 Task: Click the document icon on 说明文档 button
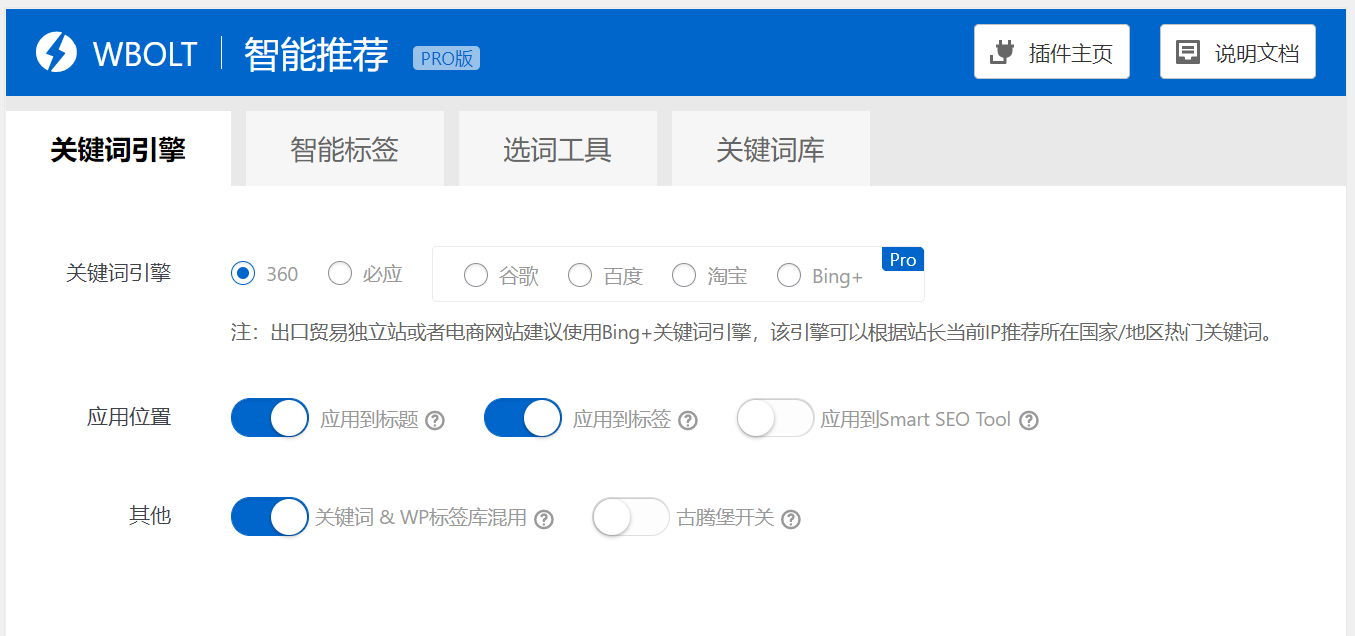pyautogui.click(x=1188, y=52)
